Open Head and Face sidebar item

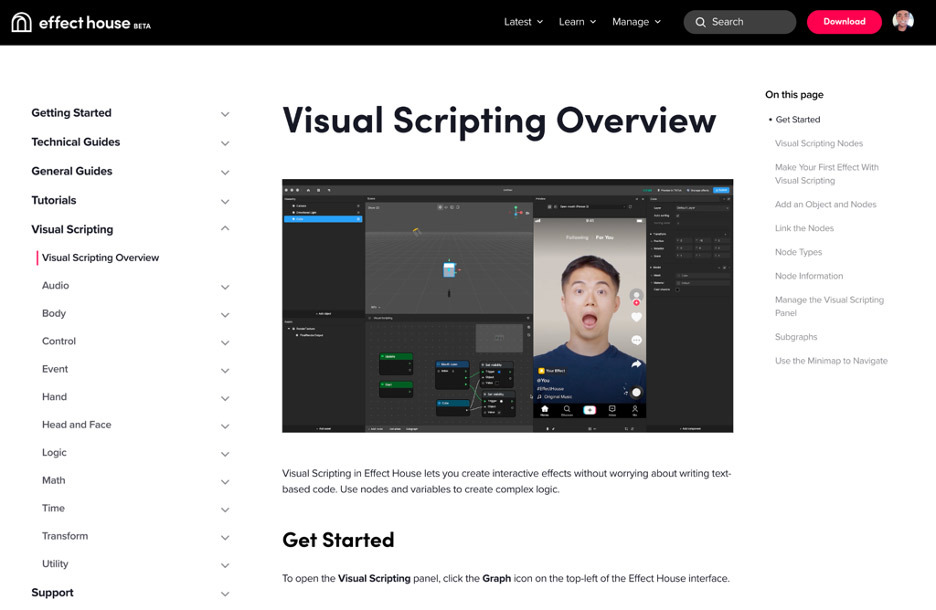76,425
